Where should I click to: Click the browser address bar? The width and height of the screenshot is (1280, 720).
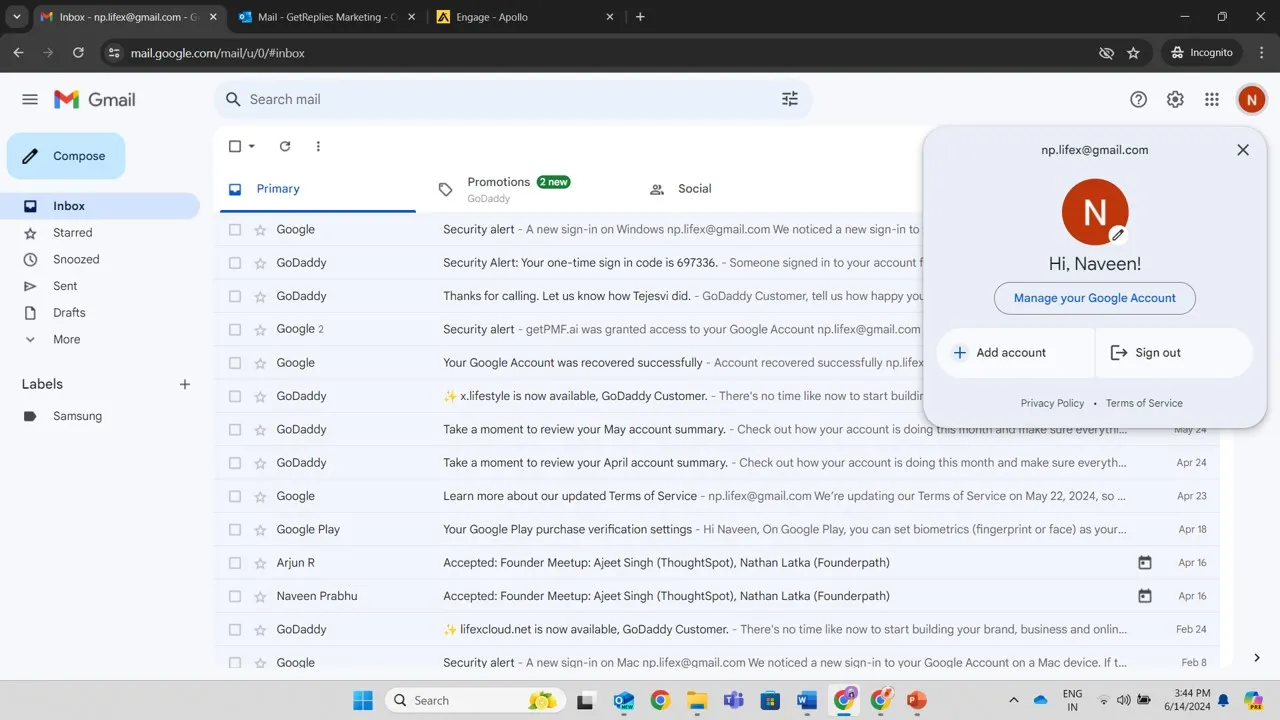600,53
